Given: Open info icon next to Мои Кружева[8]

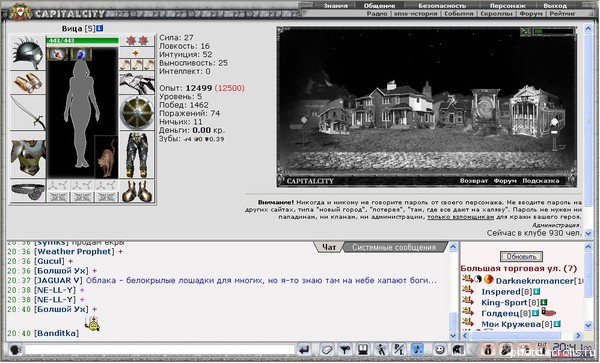Looking at the screenshot, I should click(x=557, y=324).
